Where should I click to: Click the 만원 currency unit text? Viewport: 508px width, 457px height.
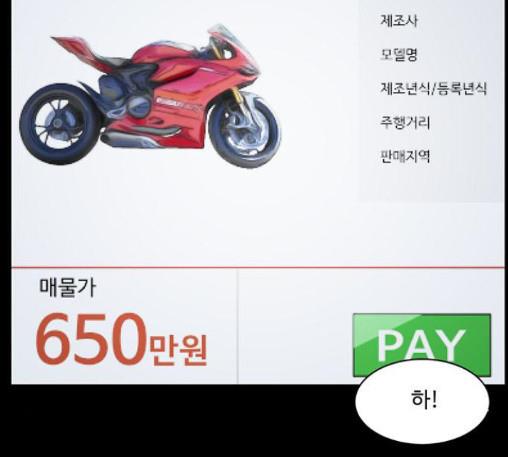178,350
